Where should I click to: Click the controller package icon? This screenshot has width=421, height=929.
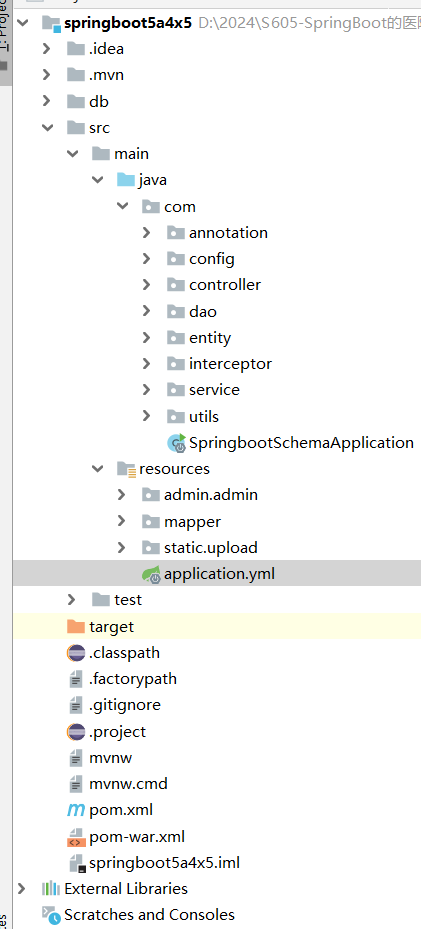(x=175, y=284)
